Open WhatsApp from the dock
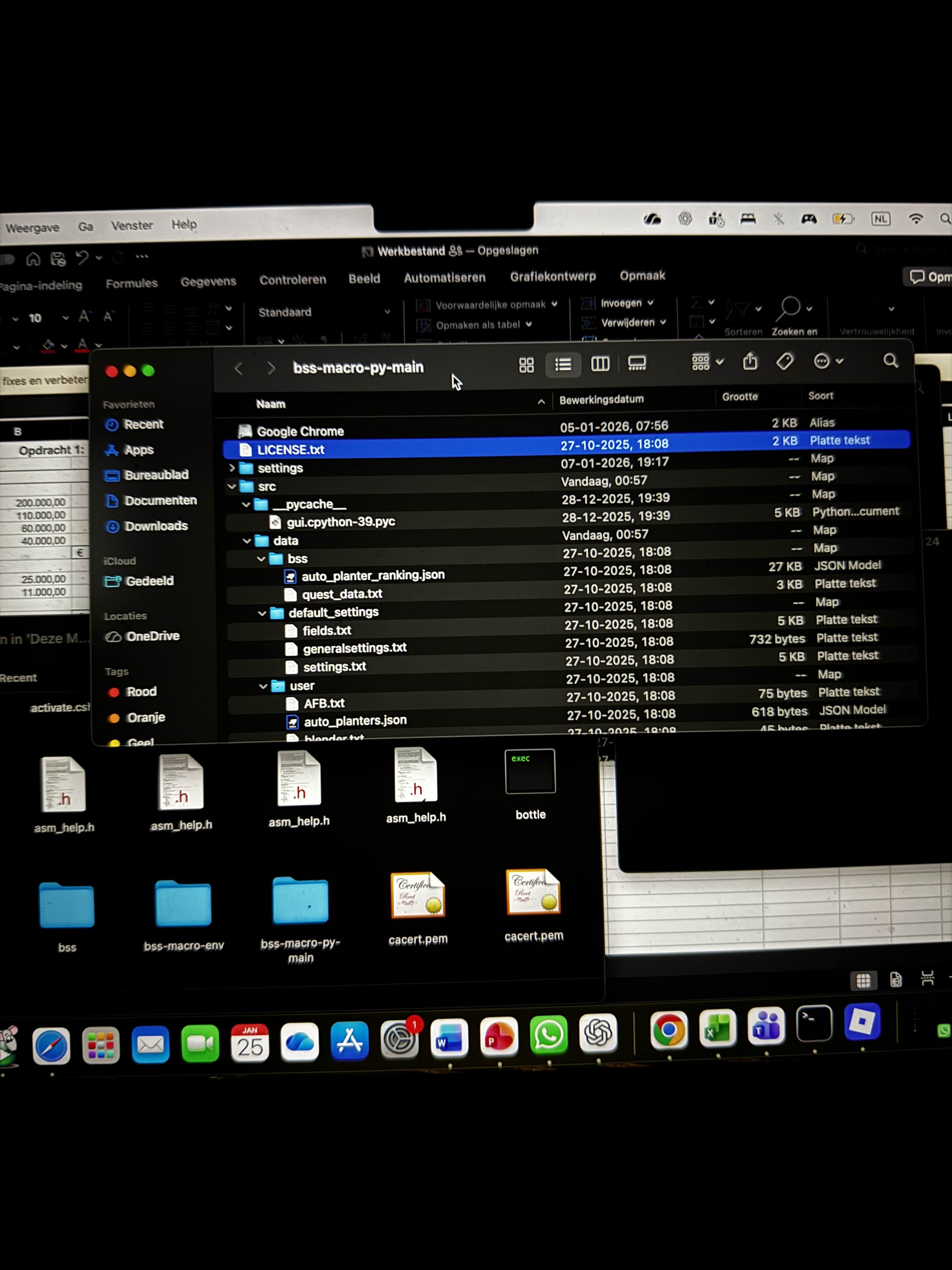 549,1035
